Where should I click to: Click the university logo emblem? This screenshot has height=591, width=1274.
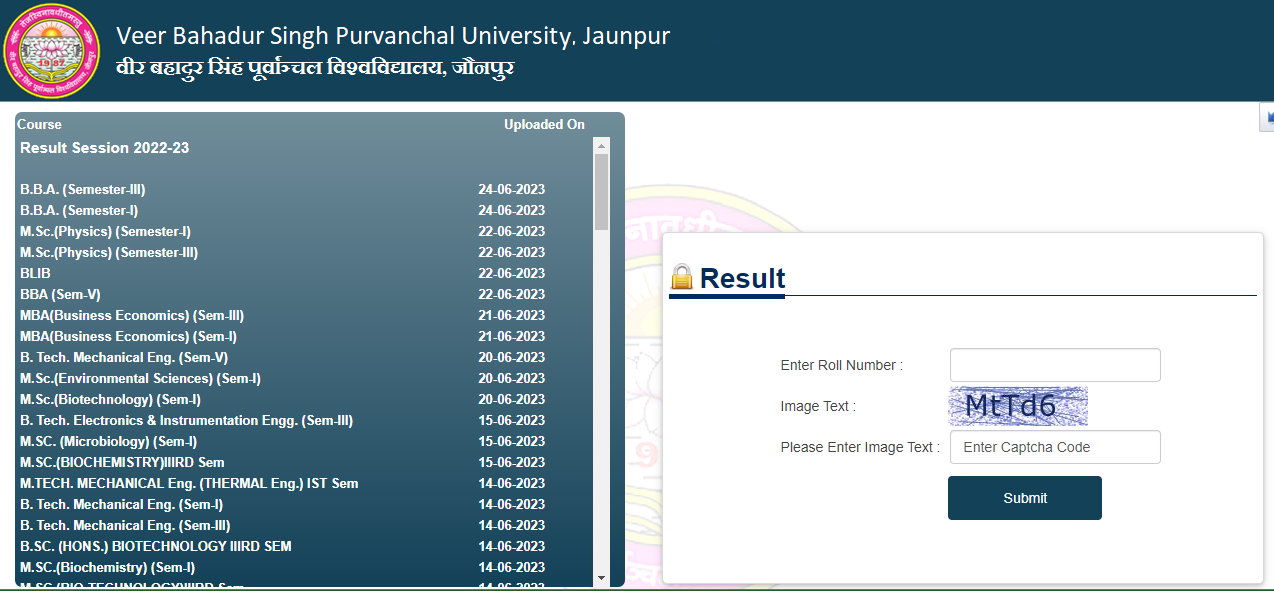(52, 50)
